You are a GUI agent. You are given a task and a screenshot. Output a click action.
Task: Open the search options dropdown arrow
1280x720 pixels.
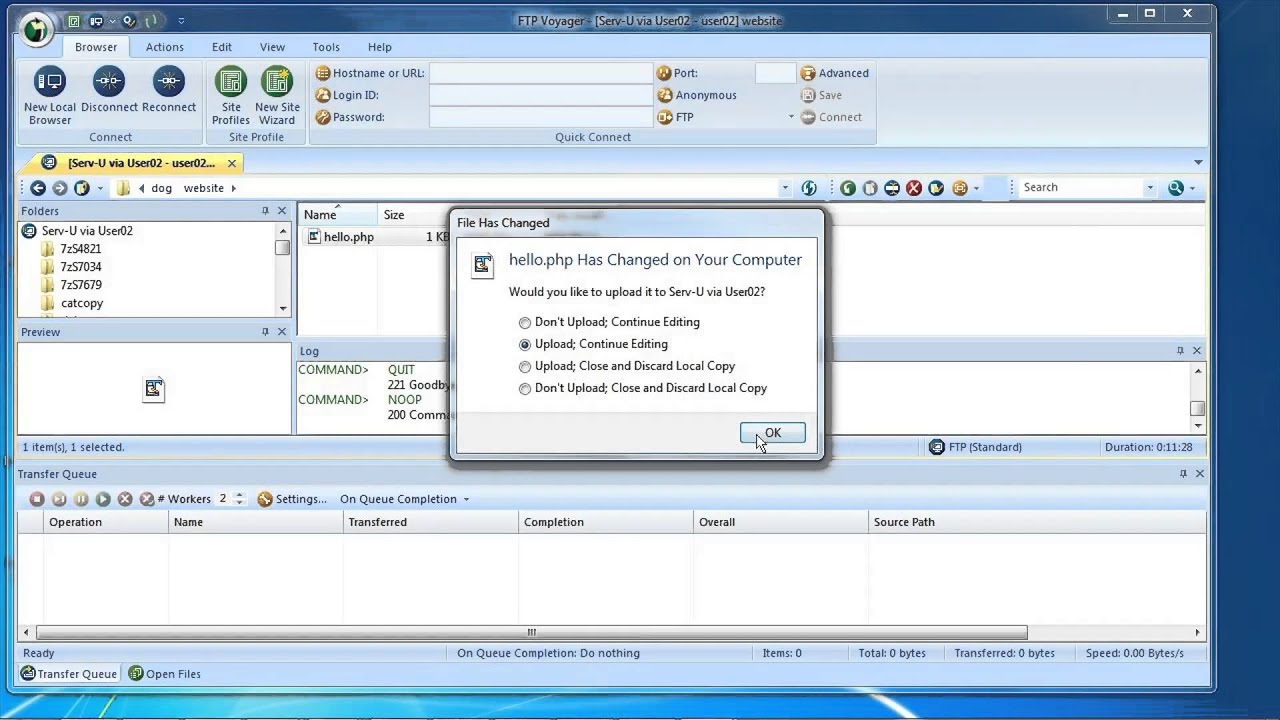click(1192, 188)
